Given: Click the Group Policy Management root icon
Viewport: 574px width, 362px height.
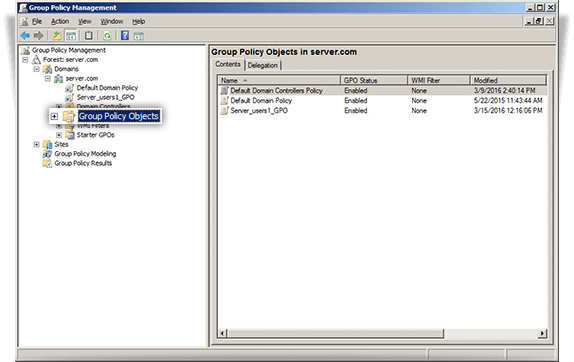Looking at the screenshot, I should [26, 50].
